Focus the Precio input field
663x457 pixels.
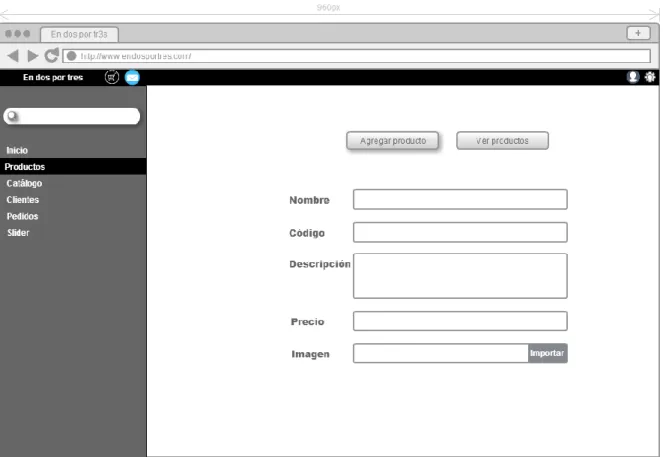pyautogui.click(x=460, y=321)
